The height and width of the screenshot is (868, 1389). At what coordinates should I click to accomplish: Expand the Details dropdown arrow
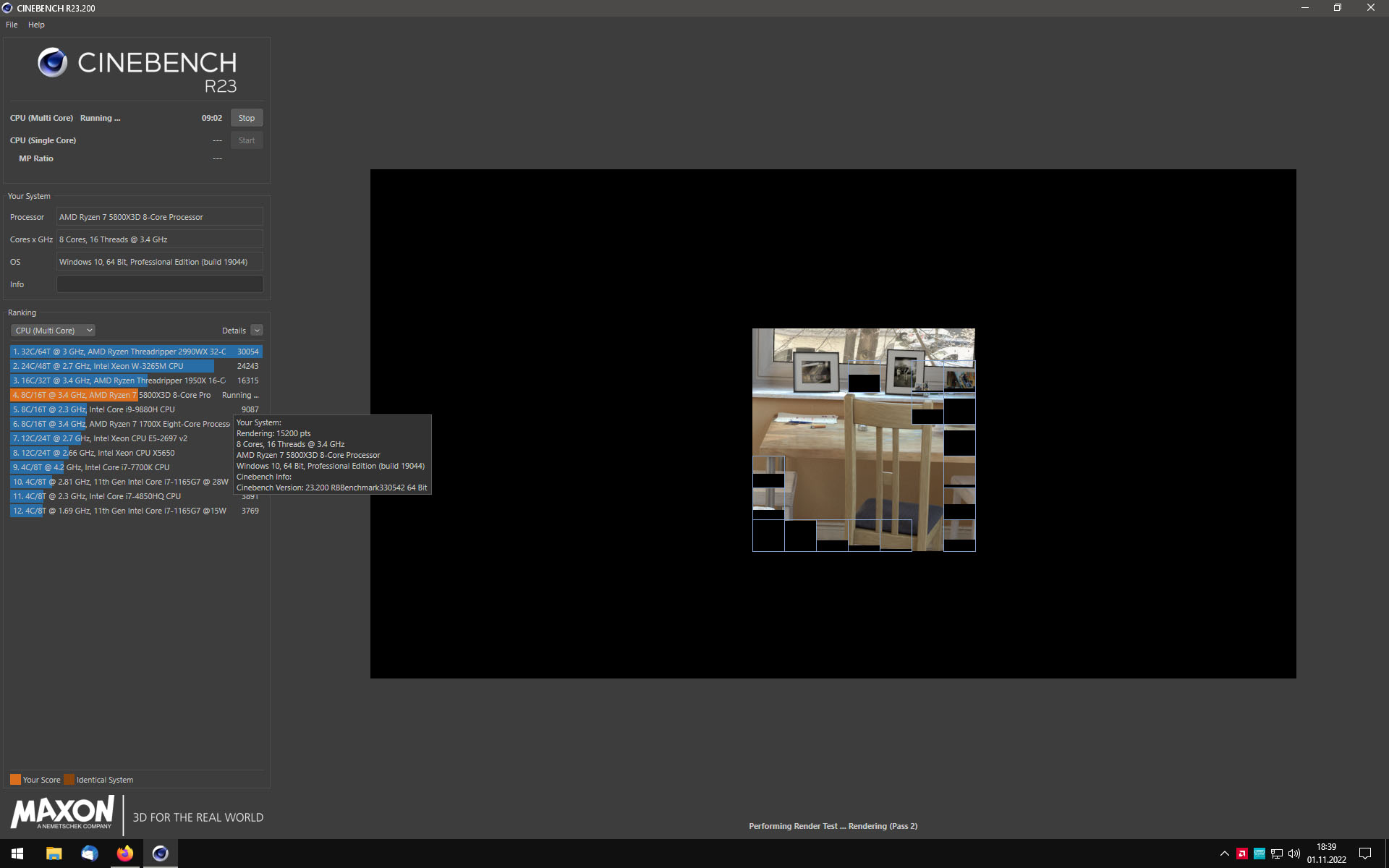[x=257, y=331]
